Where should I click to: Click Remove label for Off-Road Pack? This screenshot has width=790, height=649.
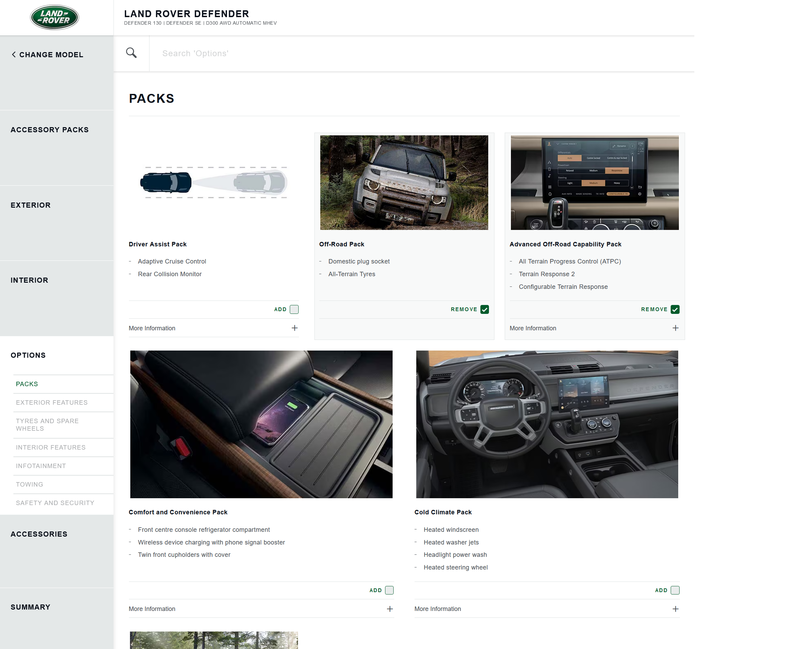click(x=464, y=309)
